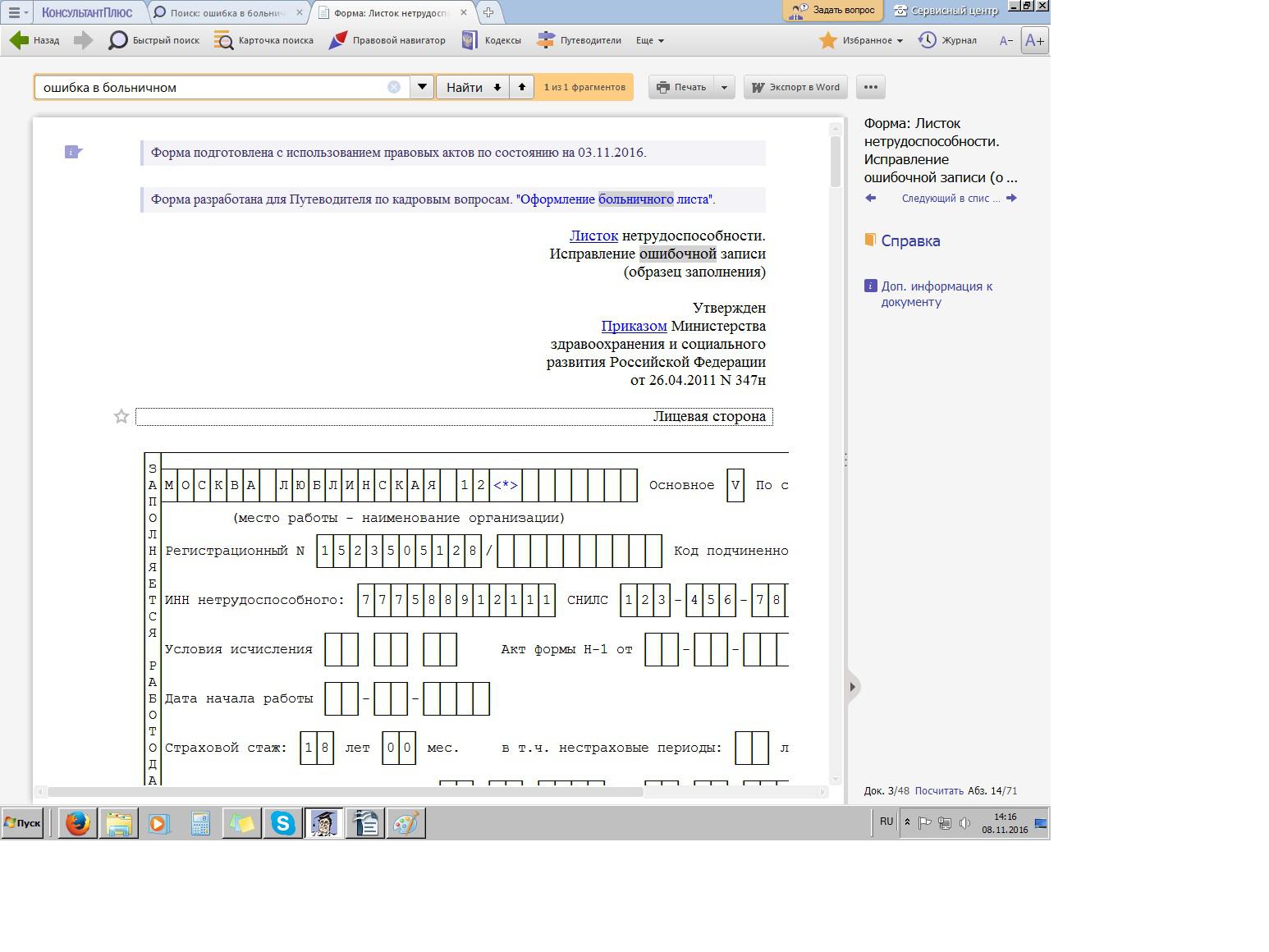
Task: Expand the Еще toolbar menu
Action: pos(649,40)
